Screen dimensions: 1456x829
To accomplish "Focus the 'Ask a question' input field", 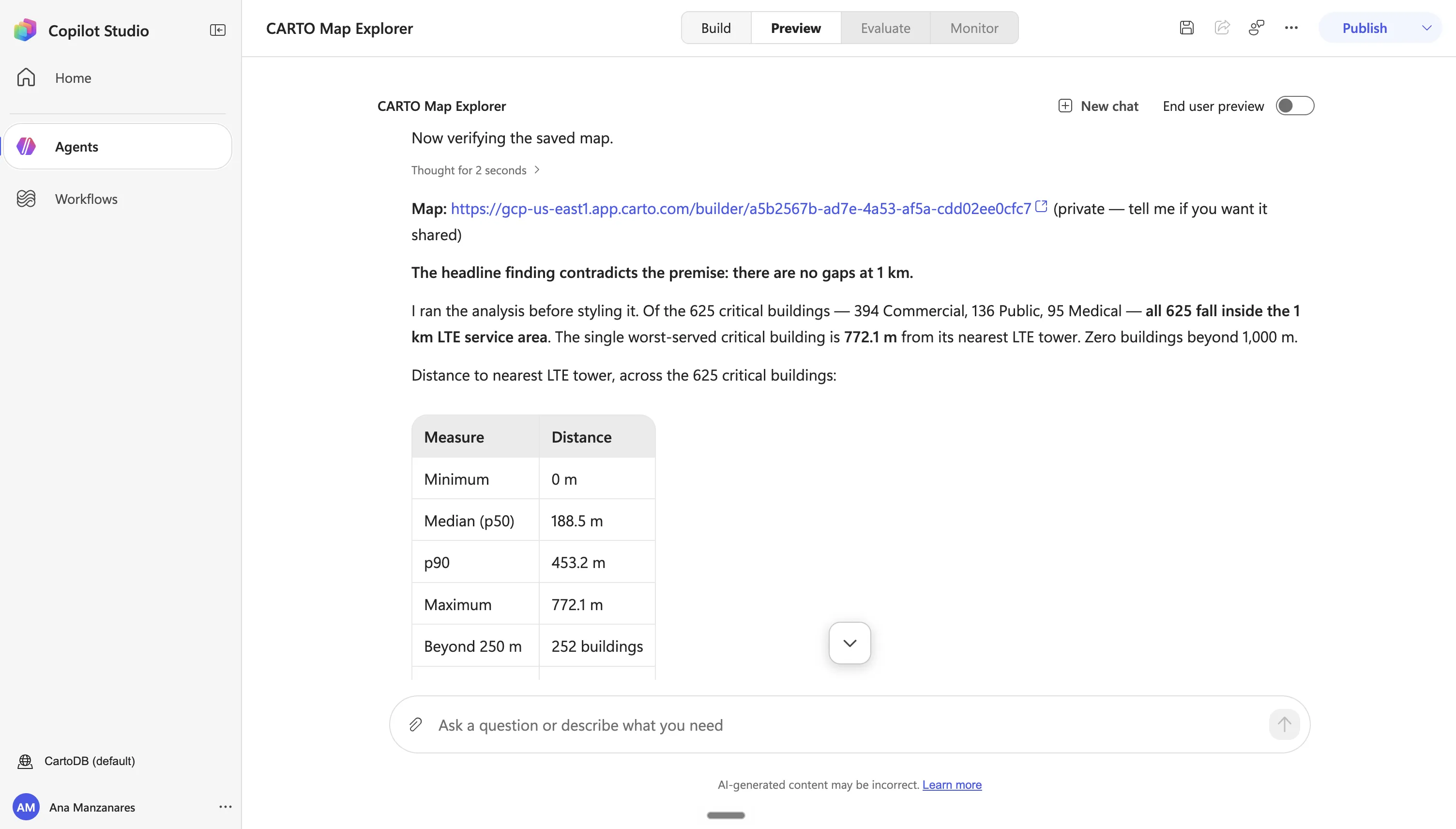I will point(849,724).
